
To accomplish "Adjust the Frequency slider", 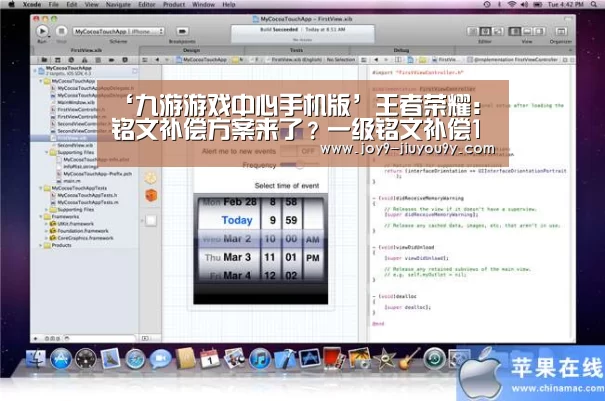I will coord(300,165).
